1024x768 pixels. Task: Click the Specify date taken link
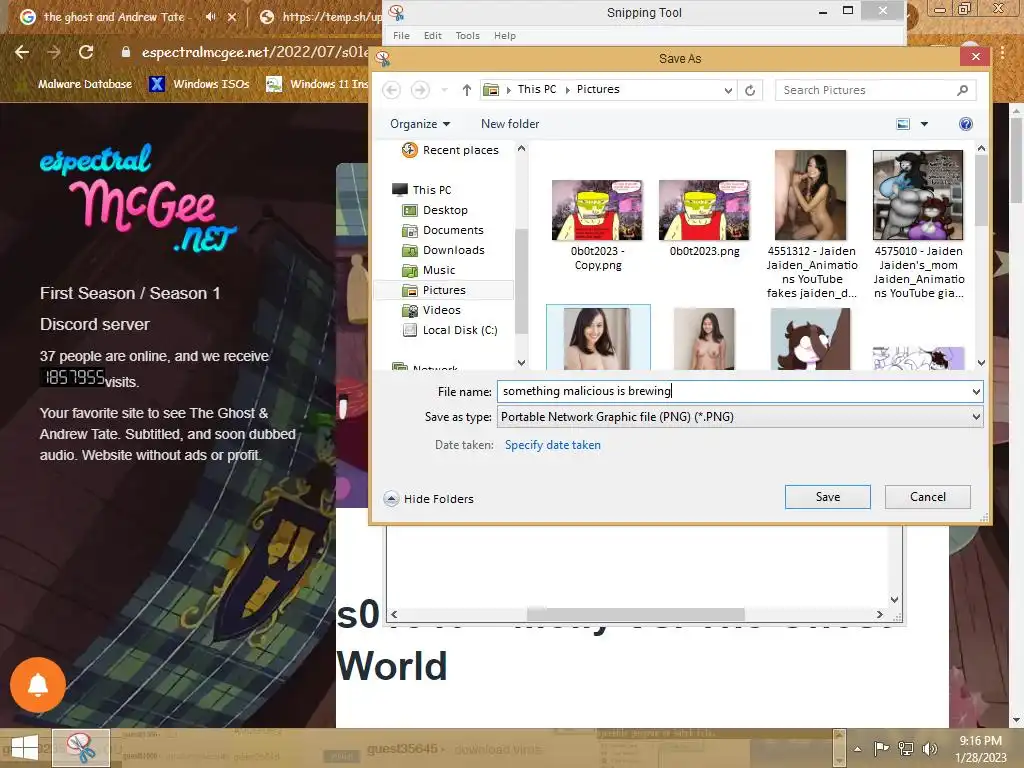tap(552, 445)
